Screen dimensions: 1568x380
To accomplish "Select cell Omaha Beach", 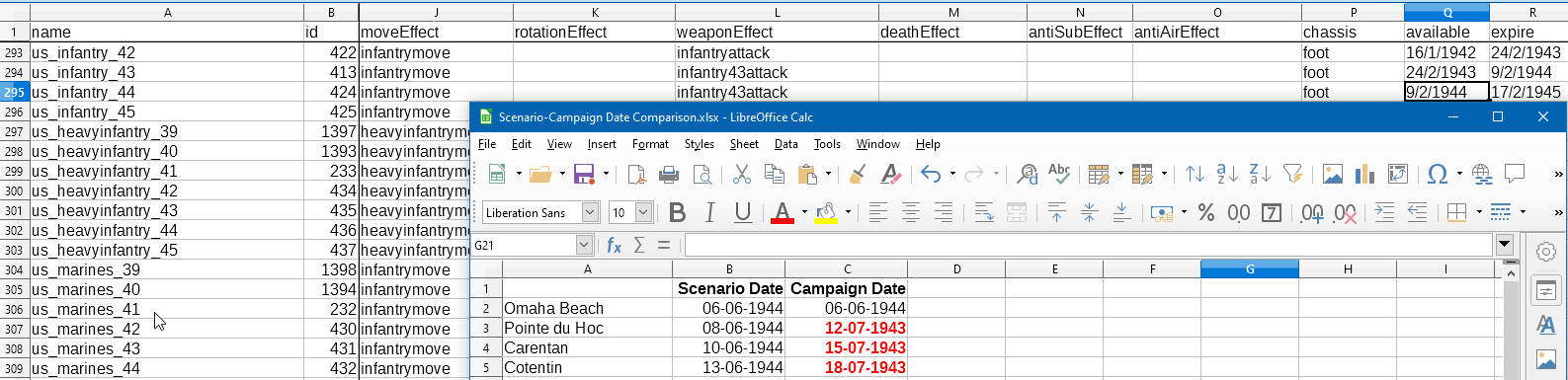I will coord(587,308).
